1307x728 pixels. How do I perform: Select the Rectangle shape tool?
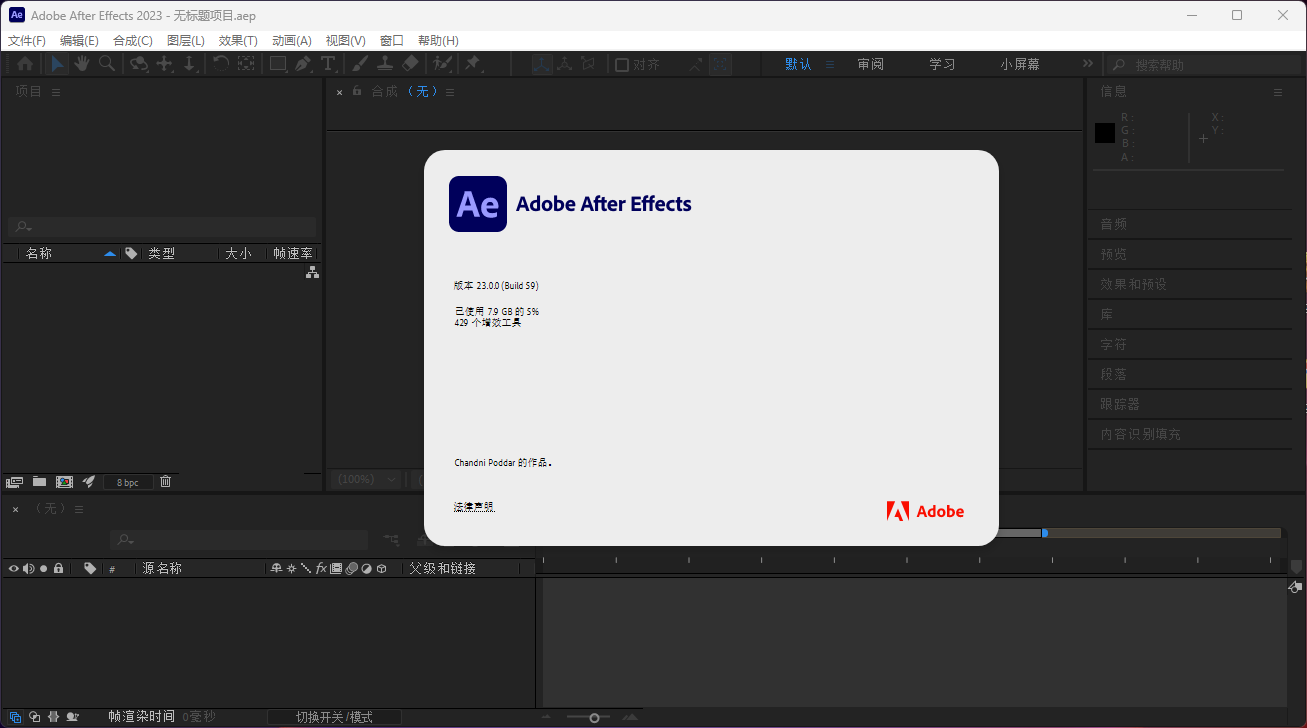coord(278,64)
